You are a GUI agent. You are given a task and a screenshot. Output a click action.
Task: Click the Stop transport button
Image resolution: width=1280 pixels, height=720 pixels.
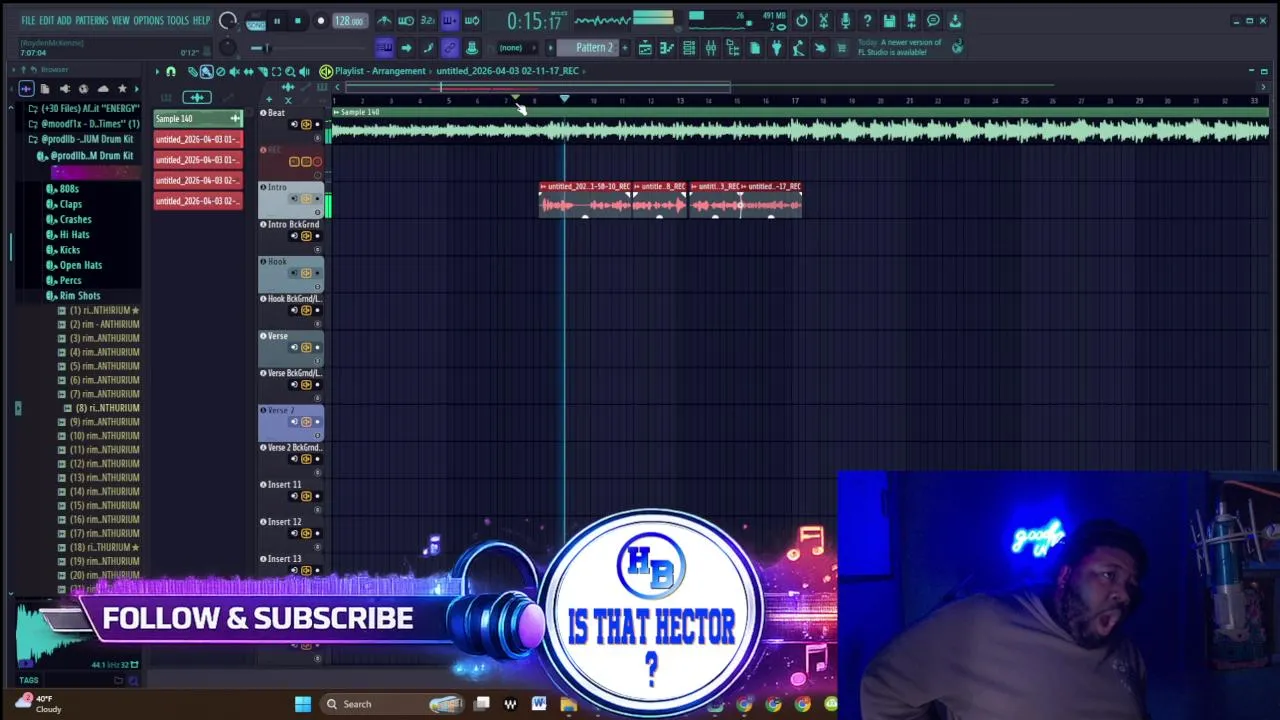[x=297, y=21]
